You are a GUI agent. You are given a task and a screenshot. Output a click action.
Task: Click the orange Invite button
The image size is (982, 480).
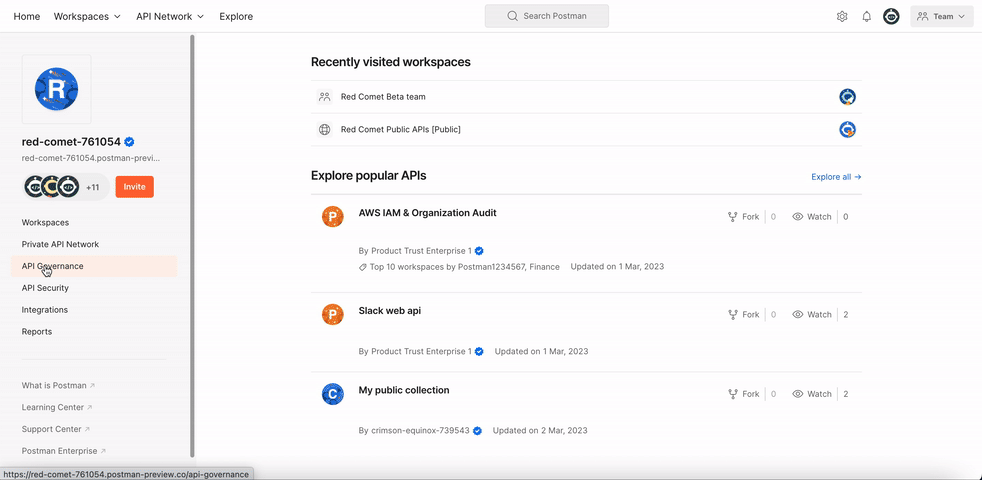[x=135, y=187]
